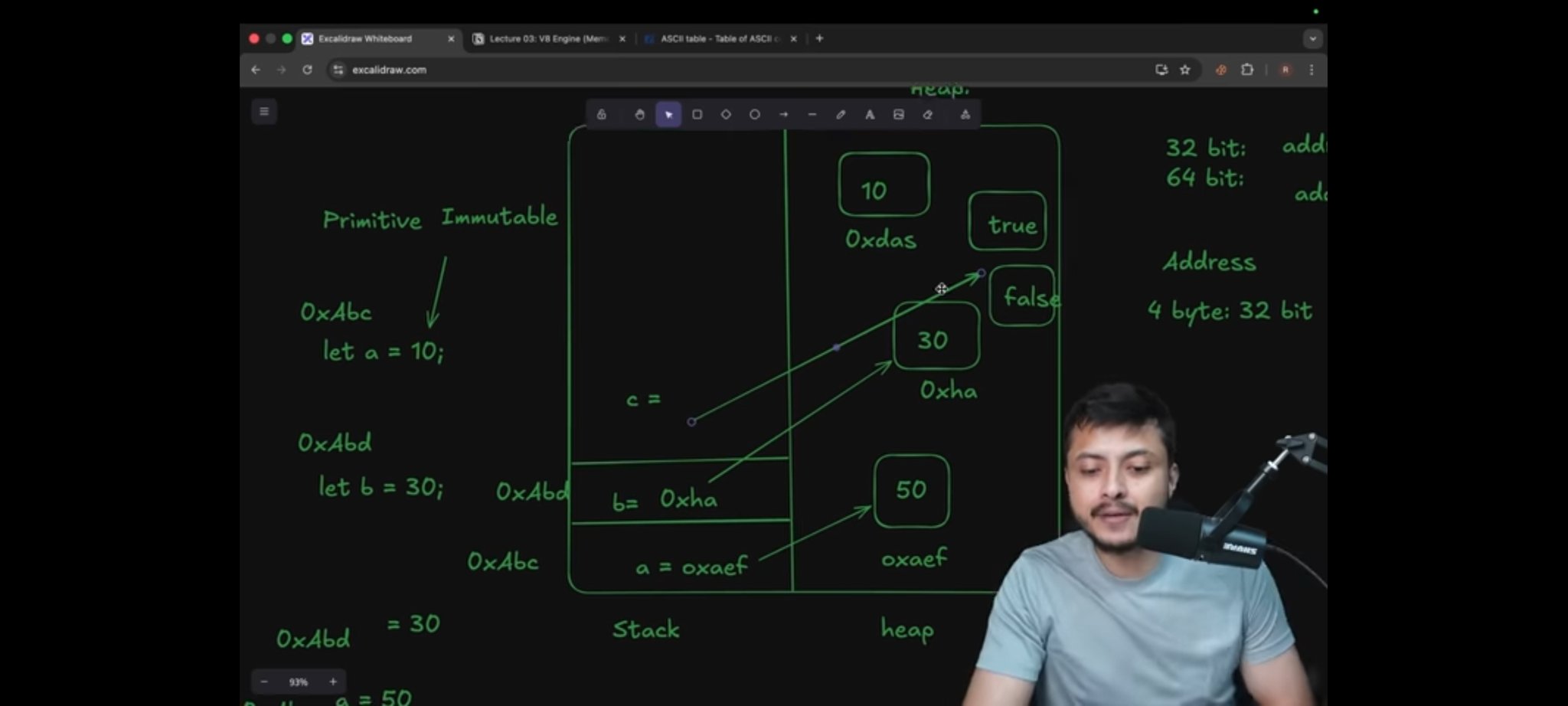Select the 'Immutable' text on canvas
Screen dimensions: 1568x706
point(499,217)
